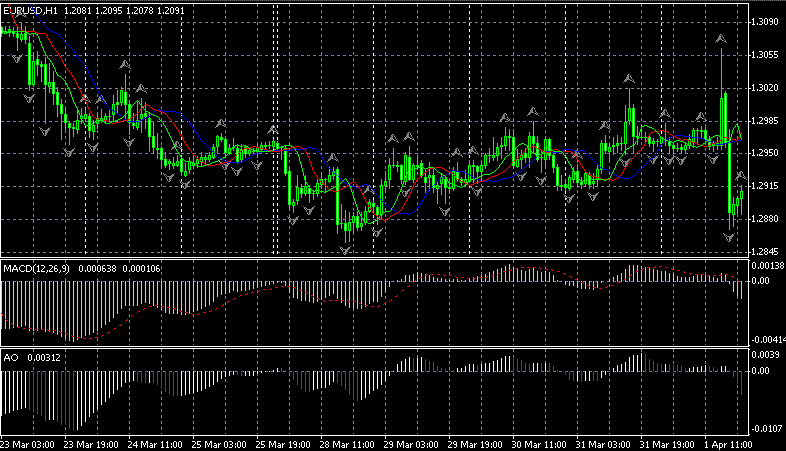This screenshot has height=451, width=786.
Task: Select the MACD(12,26,9) indicator label
Action: click(36, 269)
